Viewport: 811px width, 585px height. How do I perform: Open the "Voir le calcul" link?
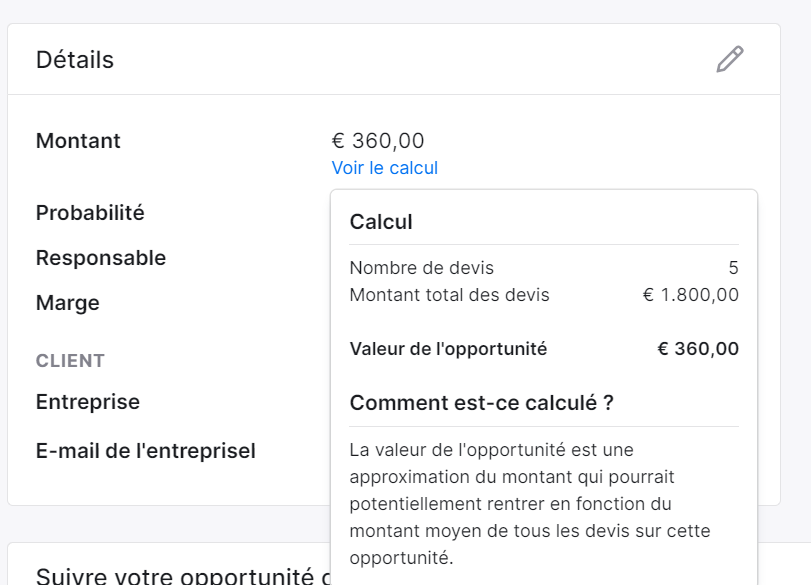(384, 168)
